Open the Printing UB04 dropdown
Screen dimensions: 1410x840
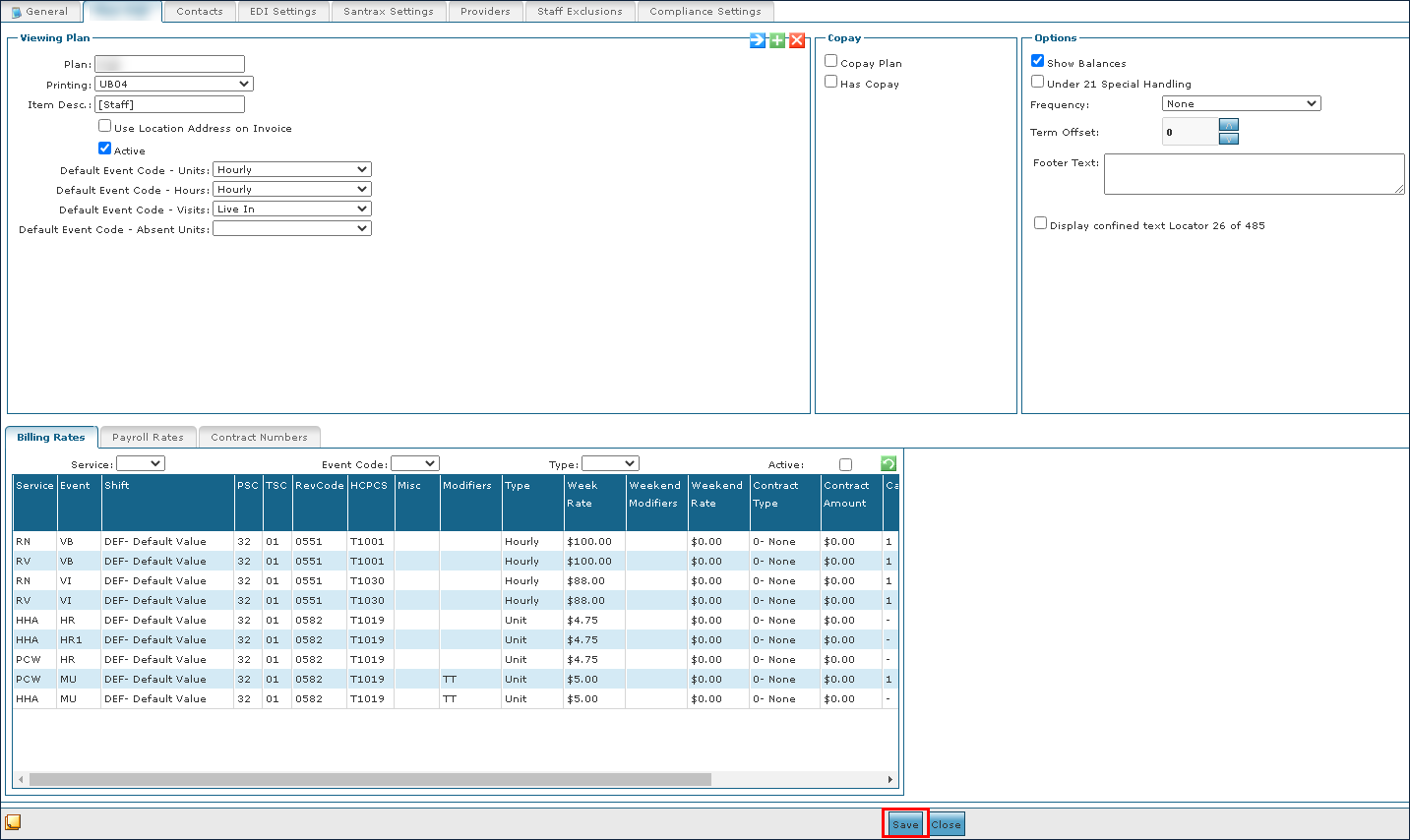(174, 85)
